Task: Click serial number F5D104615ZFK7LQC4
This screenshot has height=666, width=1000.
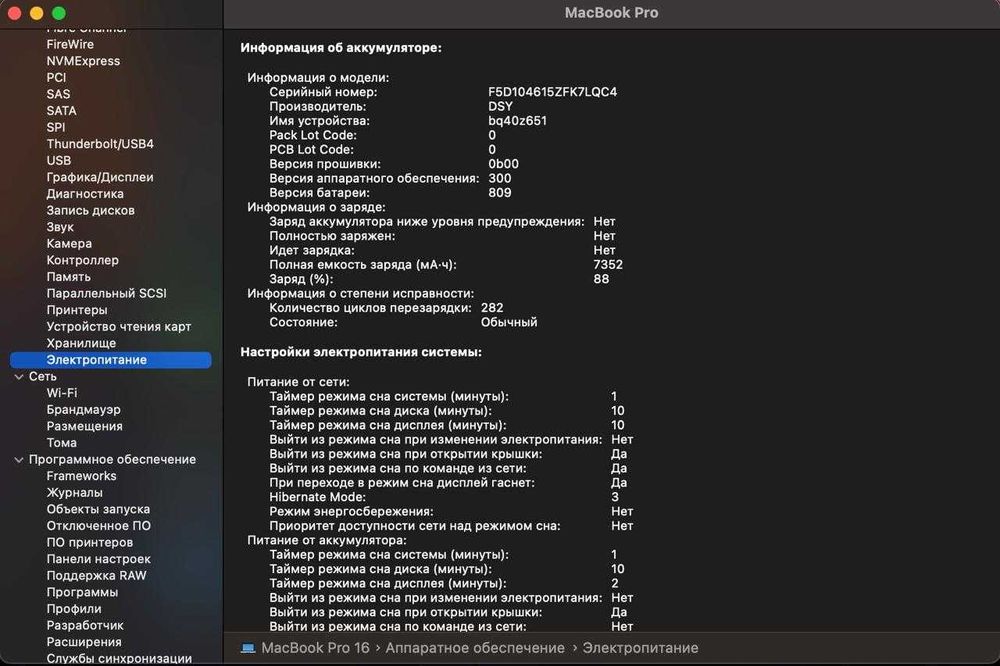Action: point(552,91)
